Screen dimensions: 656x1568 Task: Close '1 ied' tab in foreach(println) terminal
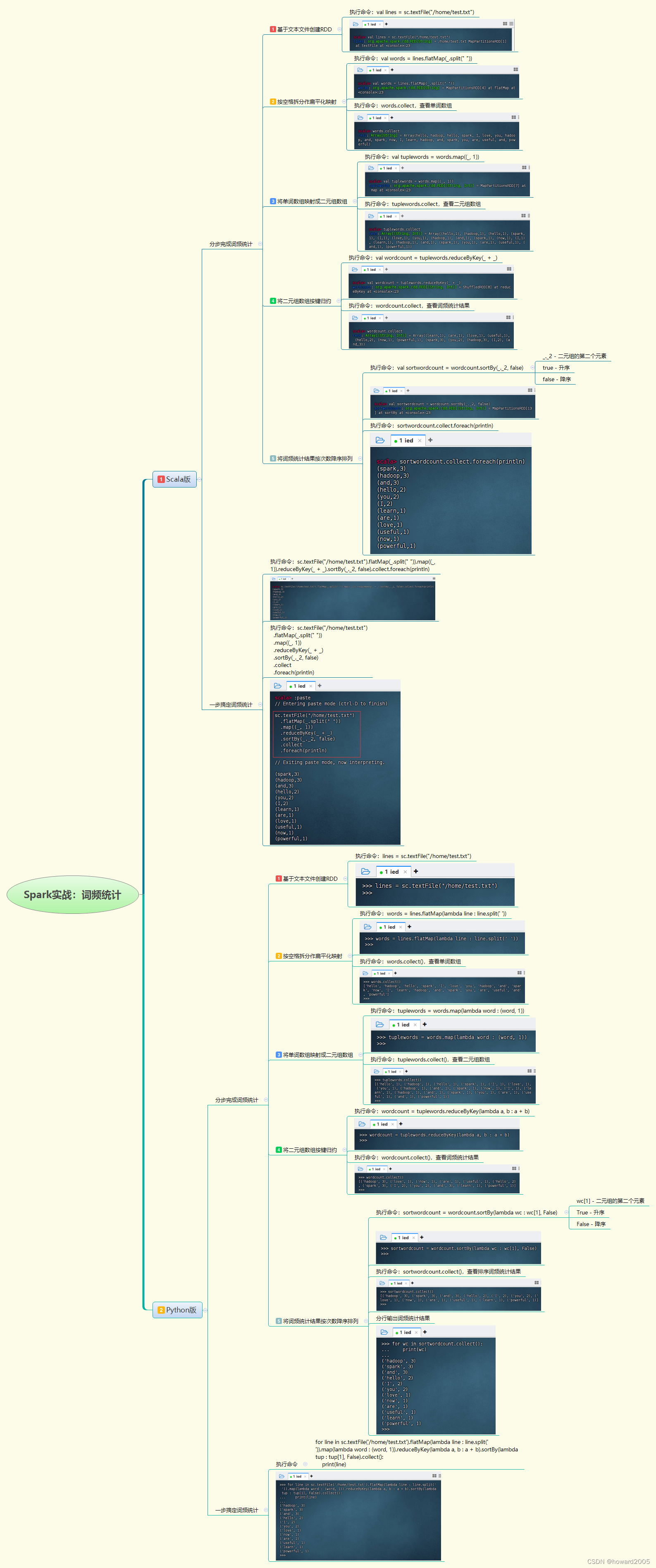[420, 441]
